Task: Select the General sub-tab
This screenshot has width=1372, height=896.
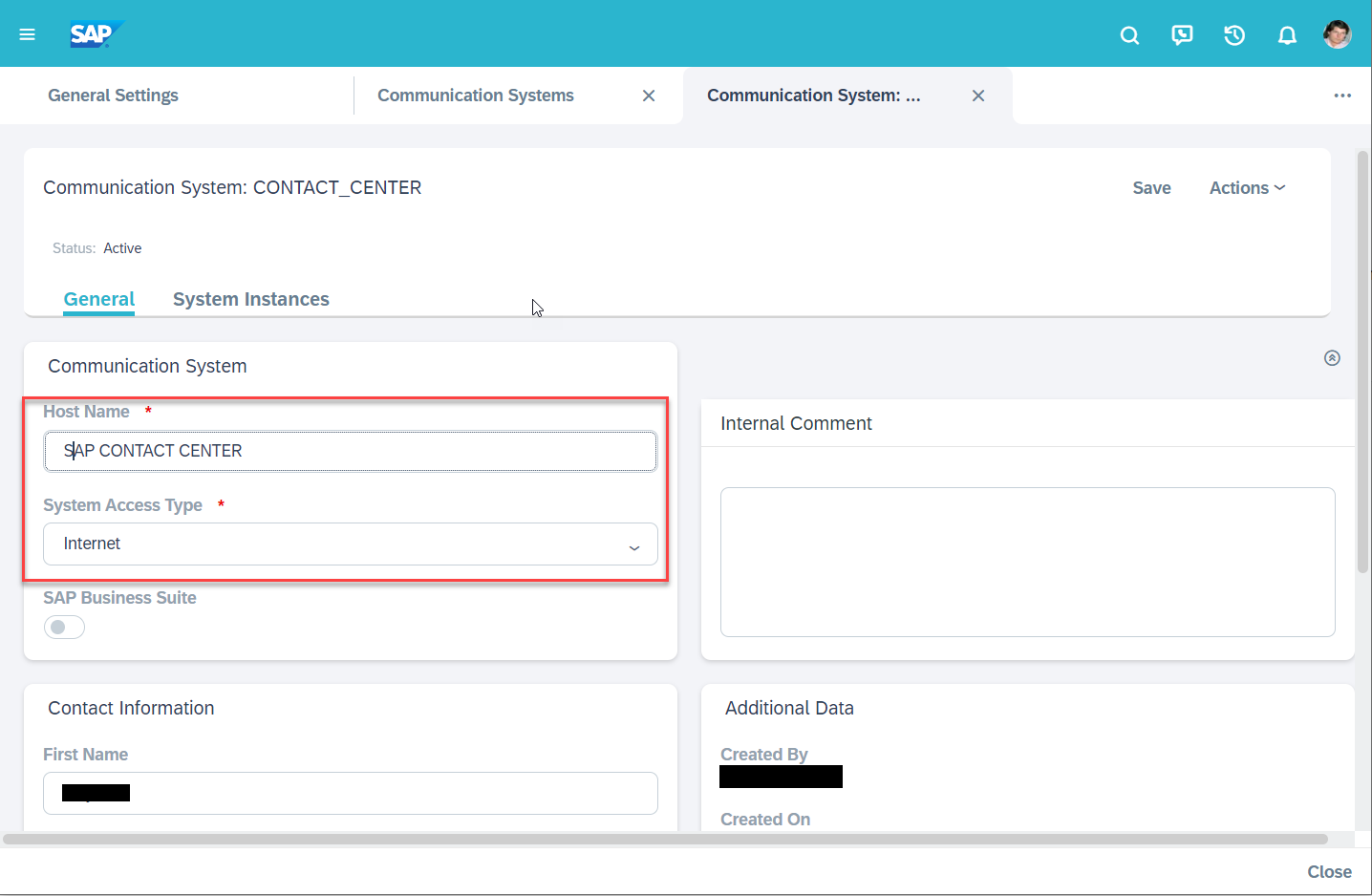Action: [x=99, y=299]
